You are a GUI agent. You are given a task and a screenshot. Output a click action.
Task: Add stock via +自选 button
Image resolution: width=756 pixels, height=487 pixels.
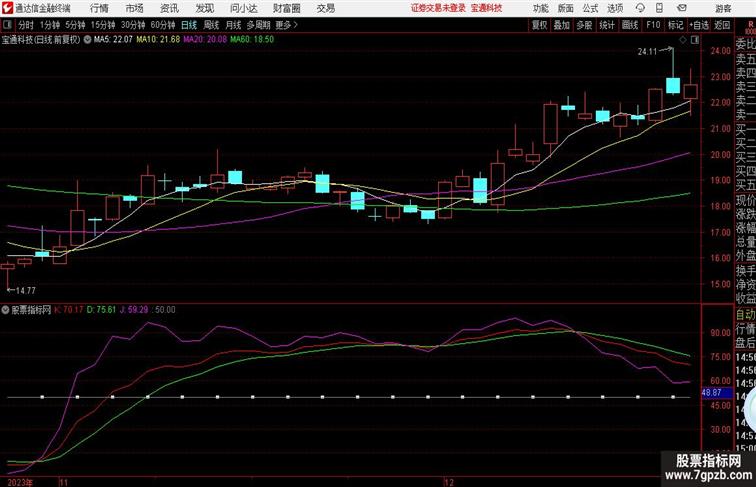[x=699, y=25]
